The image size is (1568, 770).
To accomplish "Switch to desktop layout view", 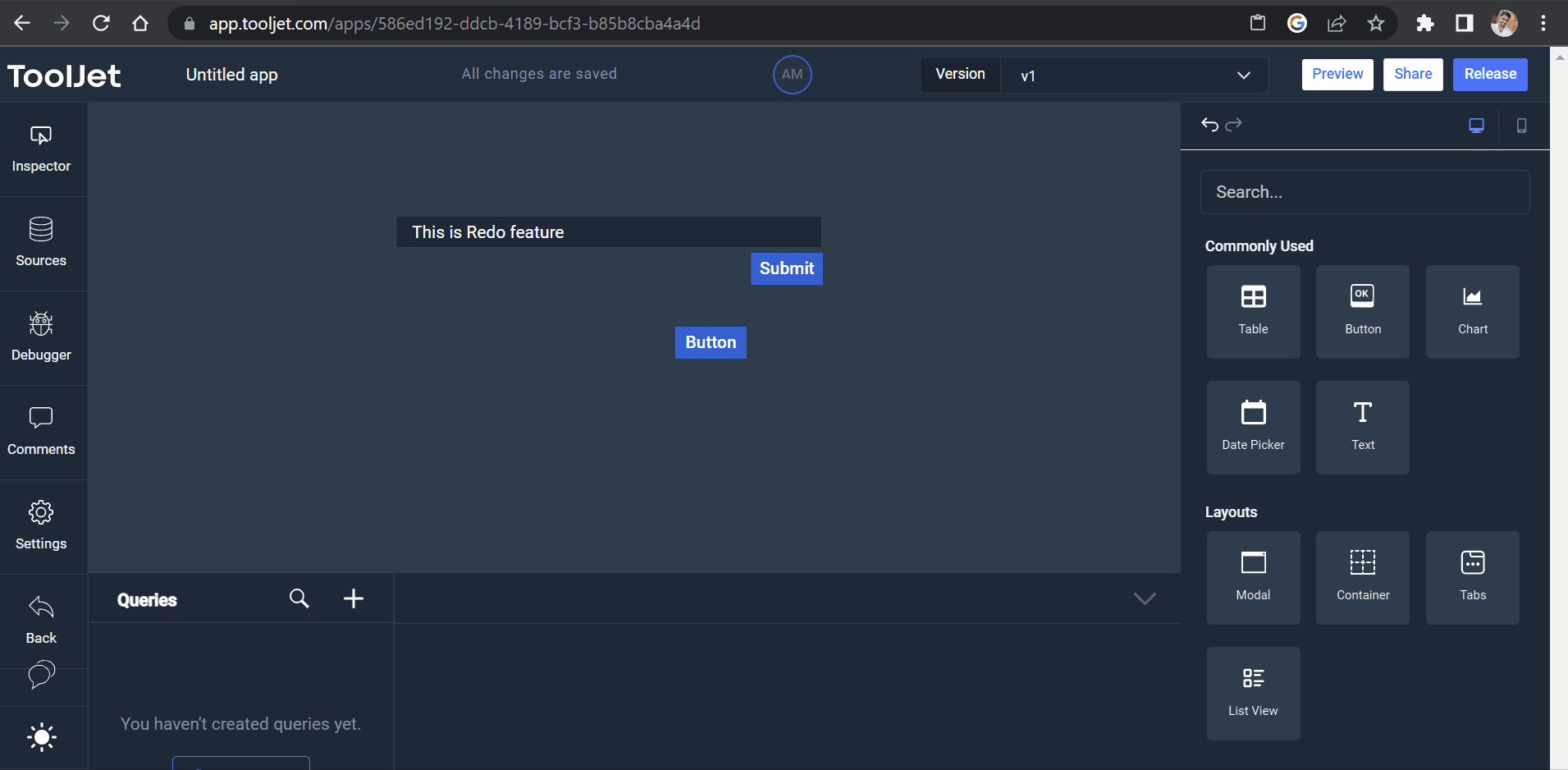I will (x=1476, y=126).
